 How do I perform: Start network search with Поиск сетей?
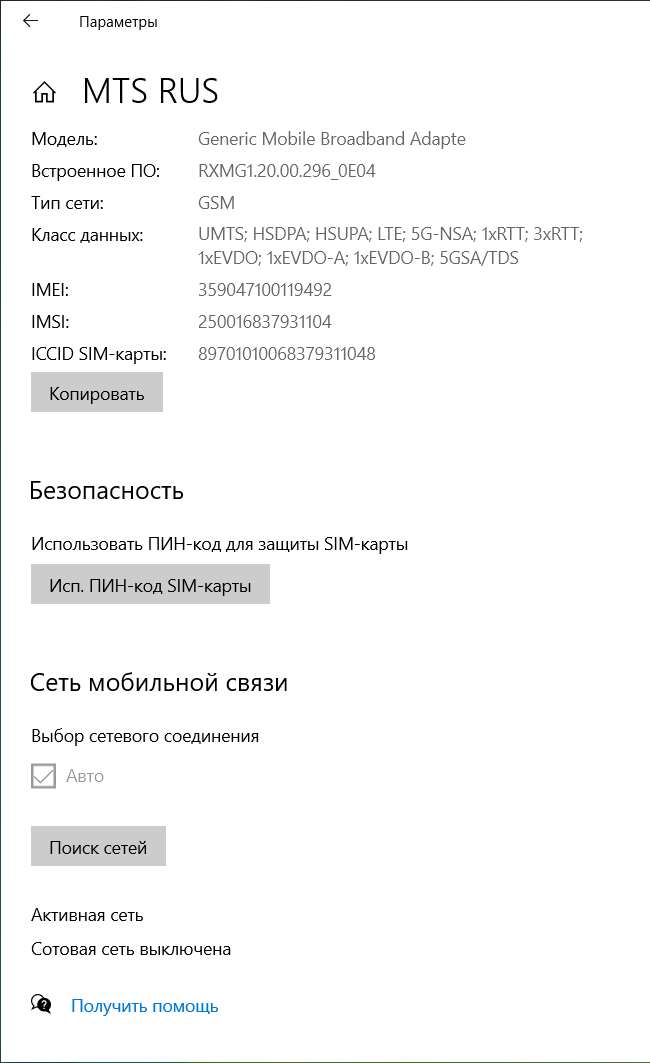[98, 847]
